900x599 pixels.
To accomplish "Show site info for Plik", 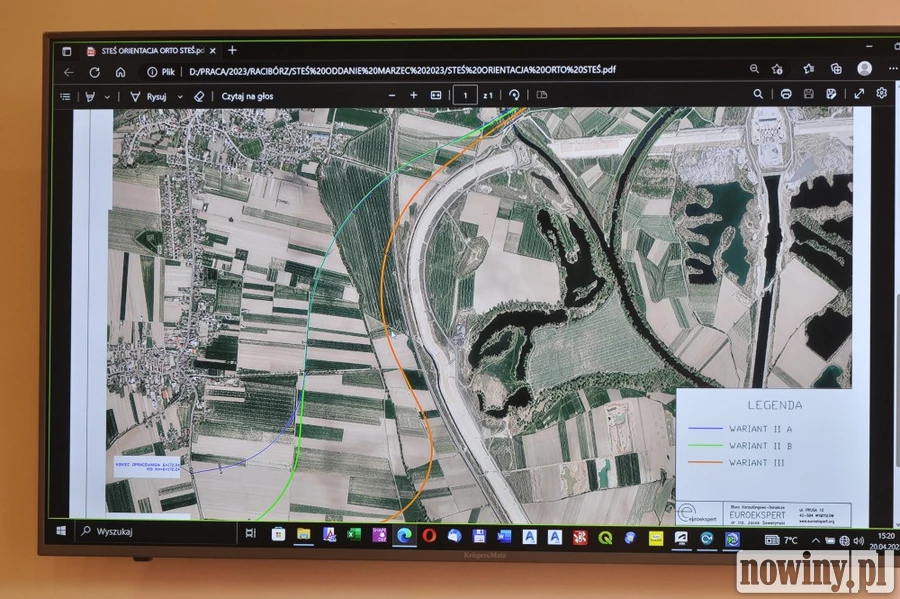I will click(x=161, y=72).
